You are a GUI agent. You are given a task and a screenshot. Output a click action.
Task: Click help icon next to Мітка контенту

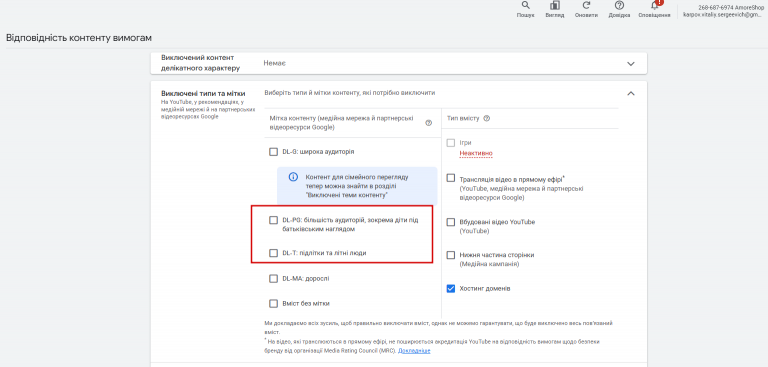pos(429,123)
